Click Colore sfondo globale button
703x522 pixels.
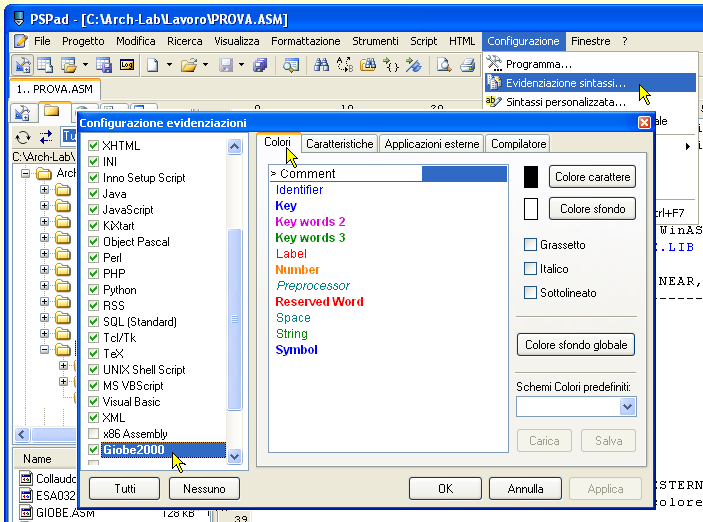(576, 344)
